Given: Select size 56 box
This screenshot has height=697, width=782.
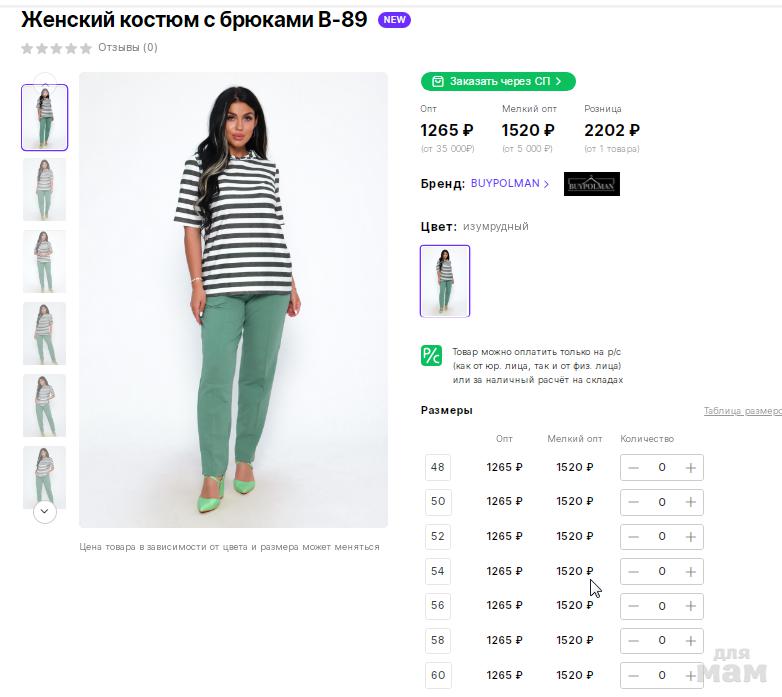Looking at the screenshot, I should 438,606.
